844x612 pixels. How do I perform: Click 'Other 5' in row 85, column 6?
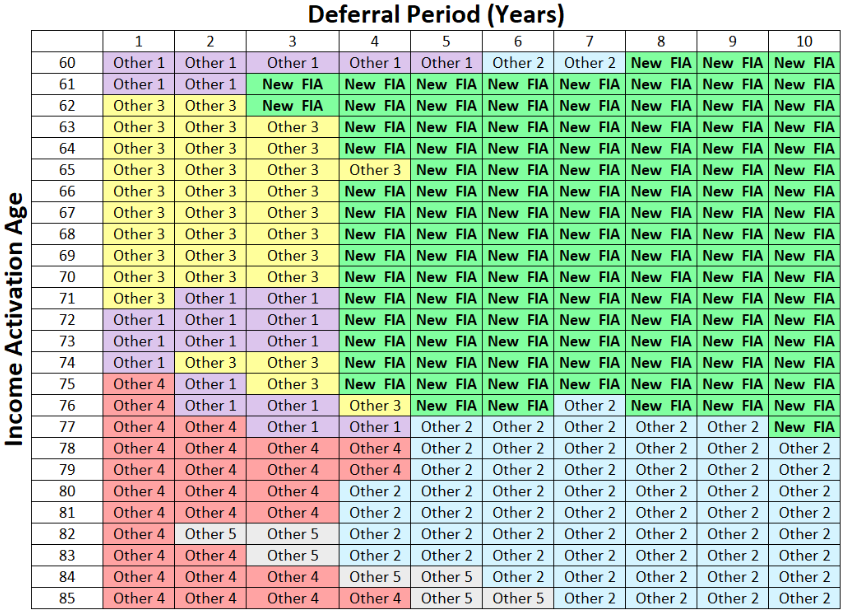[518, 598]
